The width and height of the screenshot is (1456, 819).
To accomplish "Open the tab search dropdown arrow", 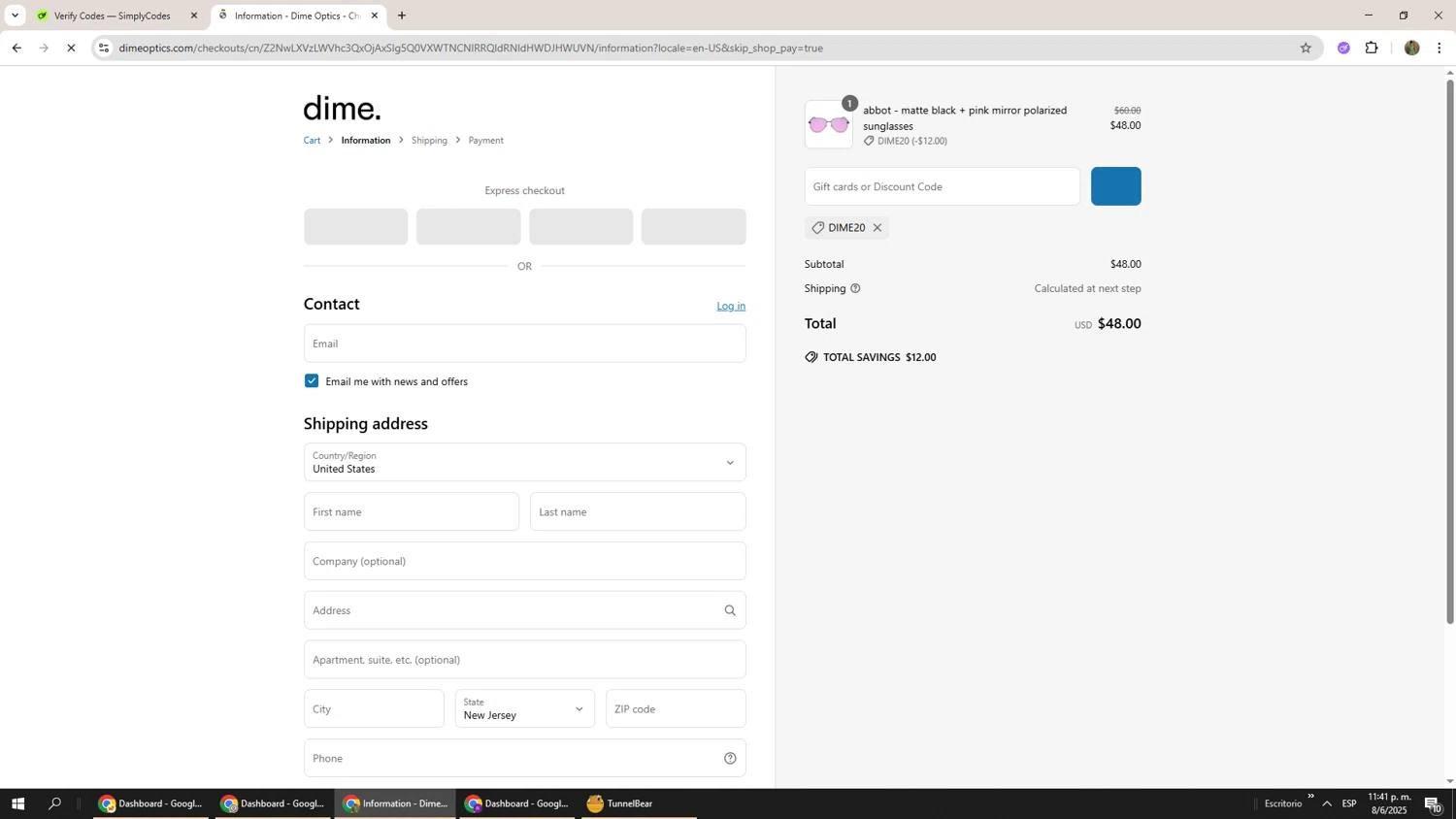I will coord(15,16).
